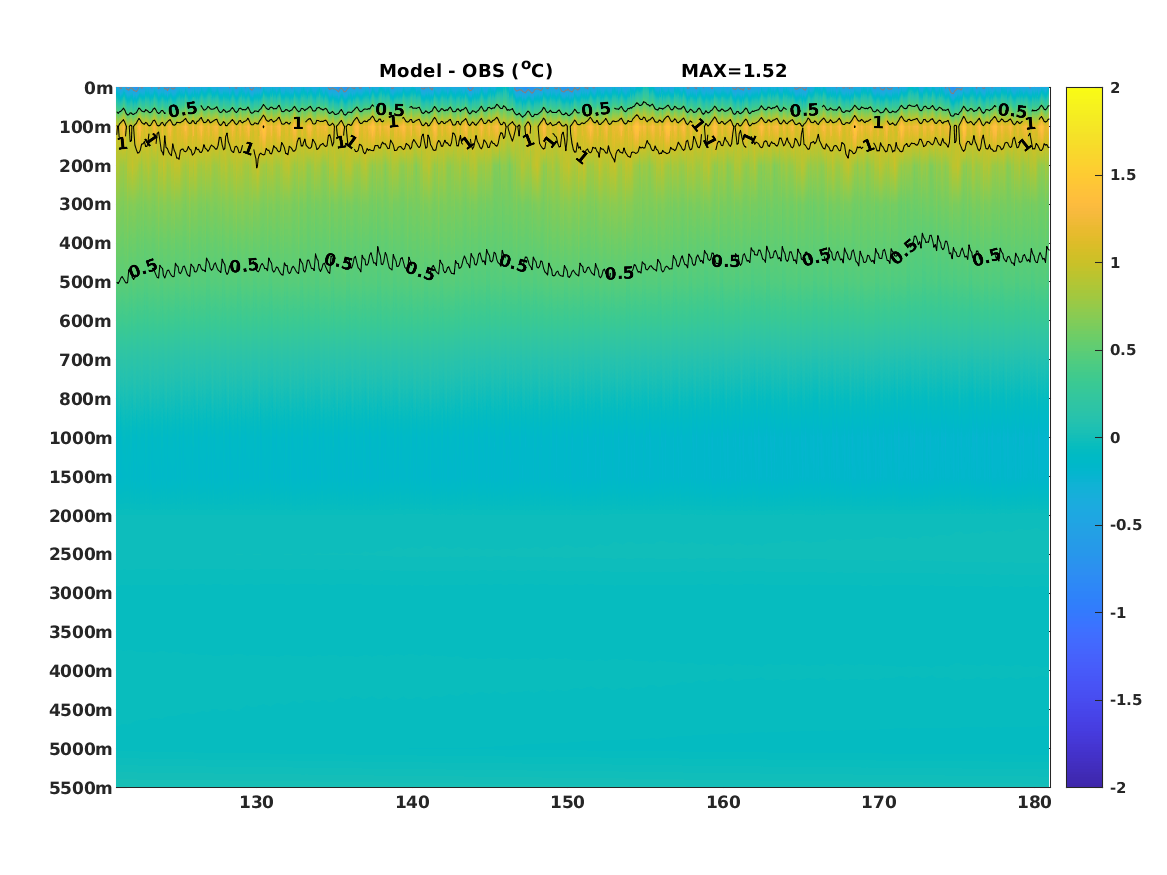Image resolution: width=1167 pixels, height=875 pixels.
Task: Click the '130' longitude tick label
Action: (256, 802)
